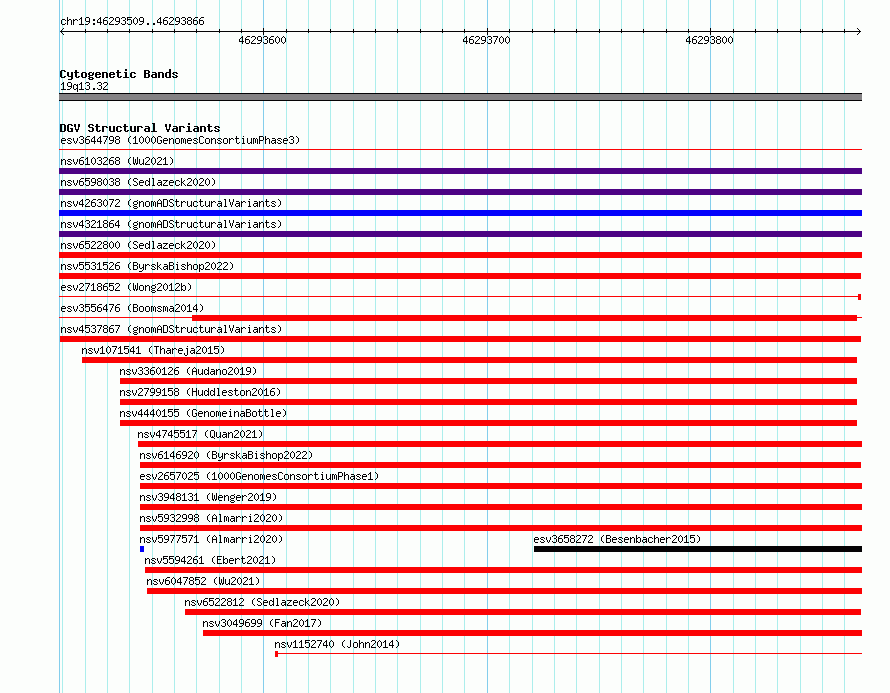Screen dimensions: 890x693
Task: Click the 46293700 ruler position label
Action: (486, 40)
